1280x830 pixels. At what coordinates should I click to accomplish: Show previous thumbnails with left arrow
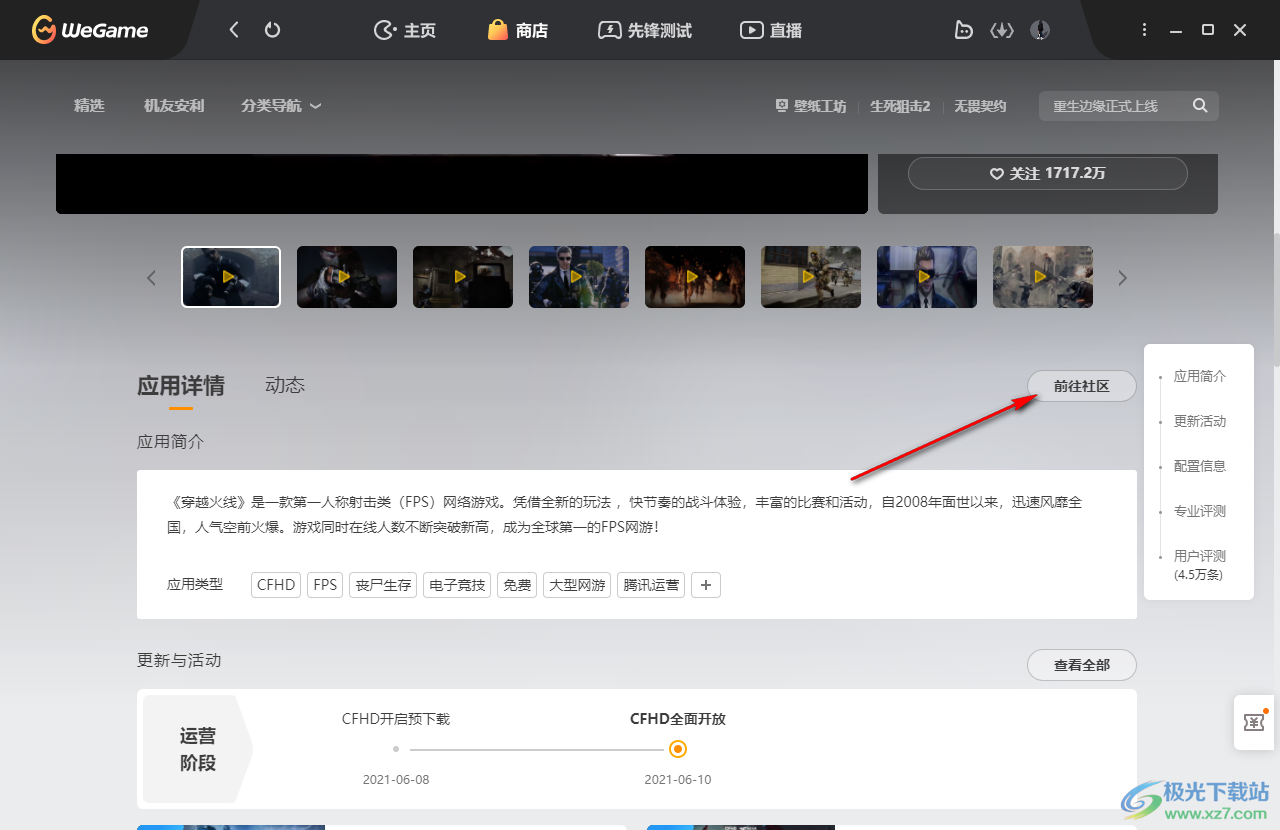pyautogui.click(x=152, y=278)
